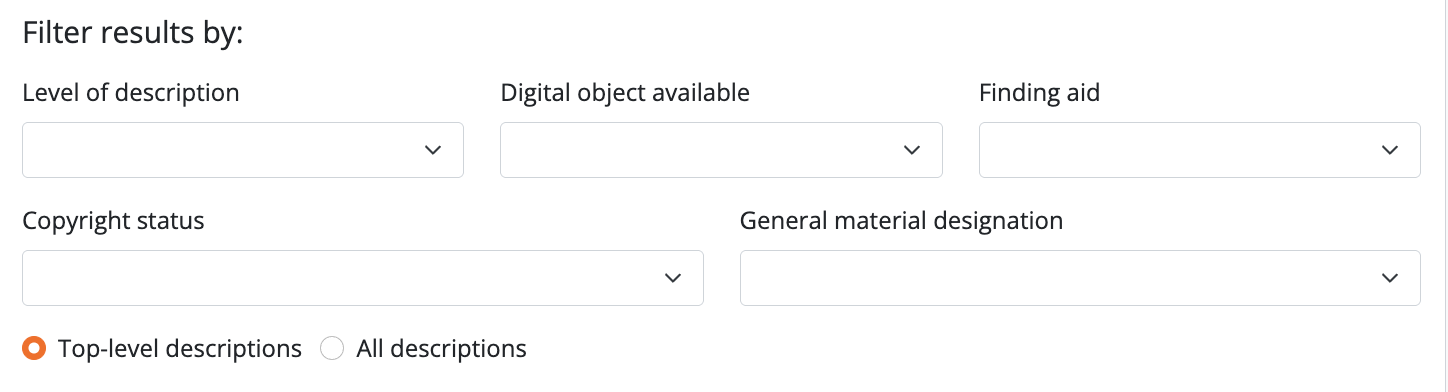
Task: Click the 'Top-level descriptions' label text
Action: pyautogui.click(x=180, y=349)
